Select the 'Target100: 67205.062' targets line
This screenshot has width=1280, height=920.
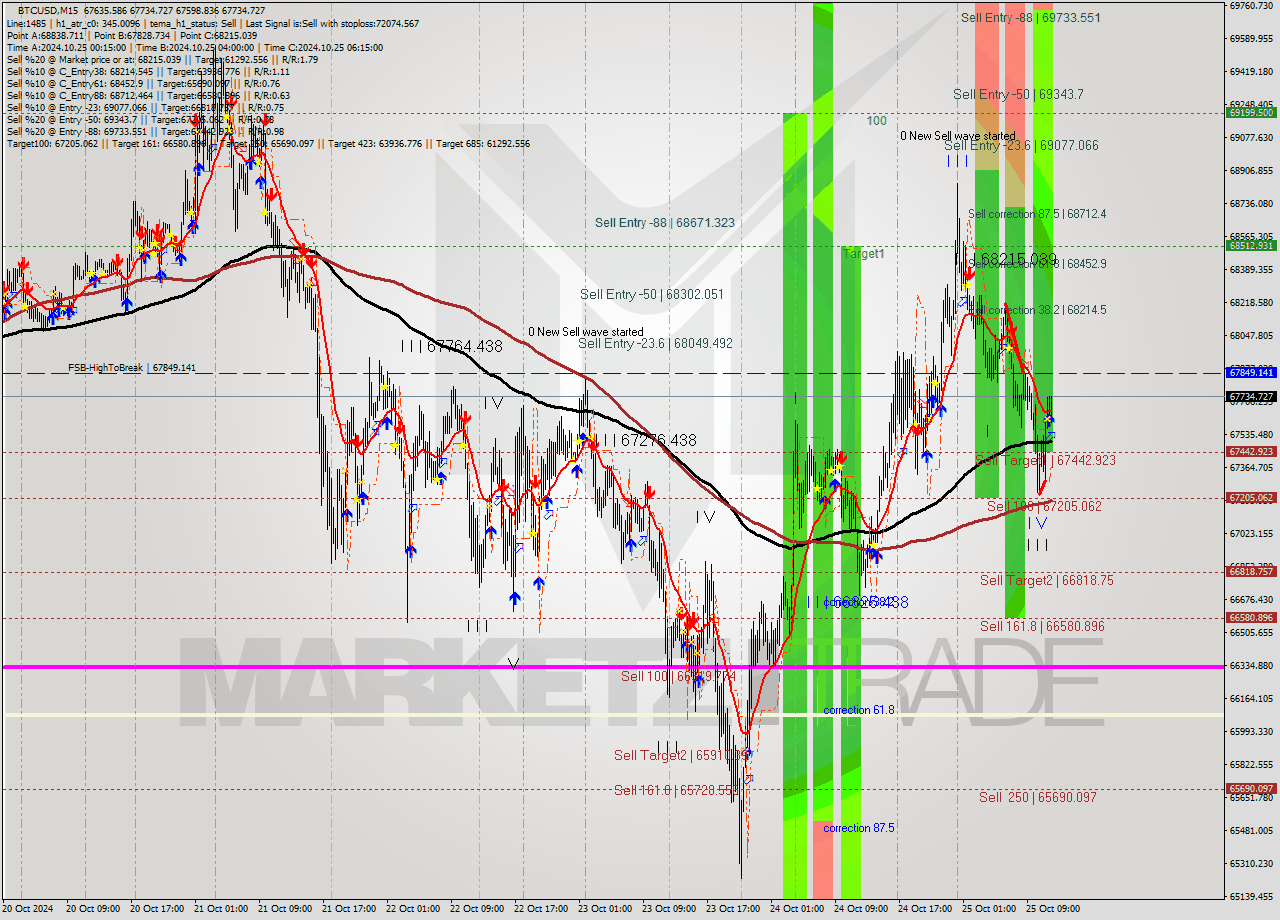(x=268, y=143)
